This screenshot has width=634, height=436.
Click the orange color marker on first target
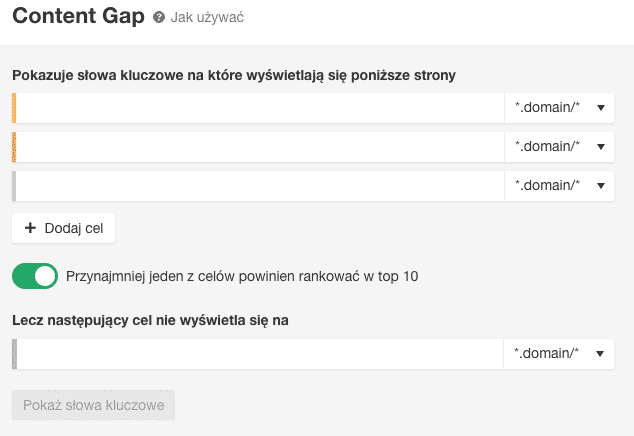coord(14,108)
